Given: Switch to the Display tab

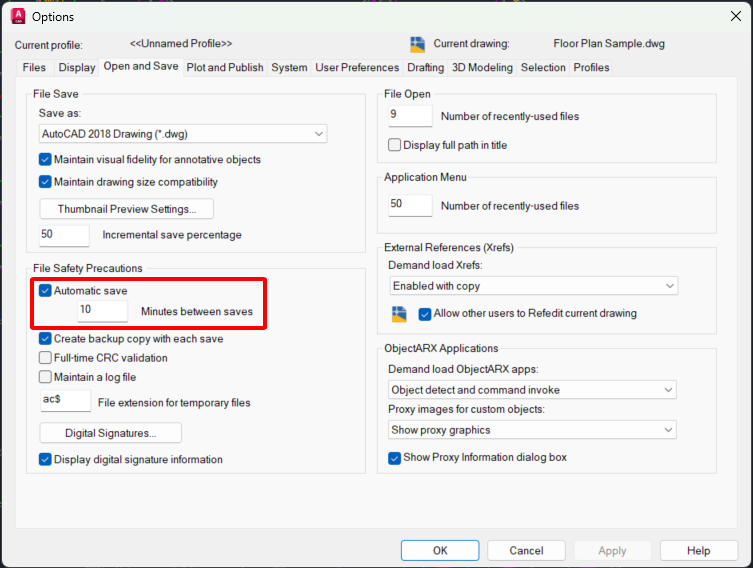Looking at the screenshot, I should [77, 68].
